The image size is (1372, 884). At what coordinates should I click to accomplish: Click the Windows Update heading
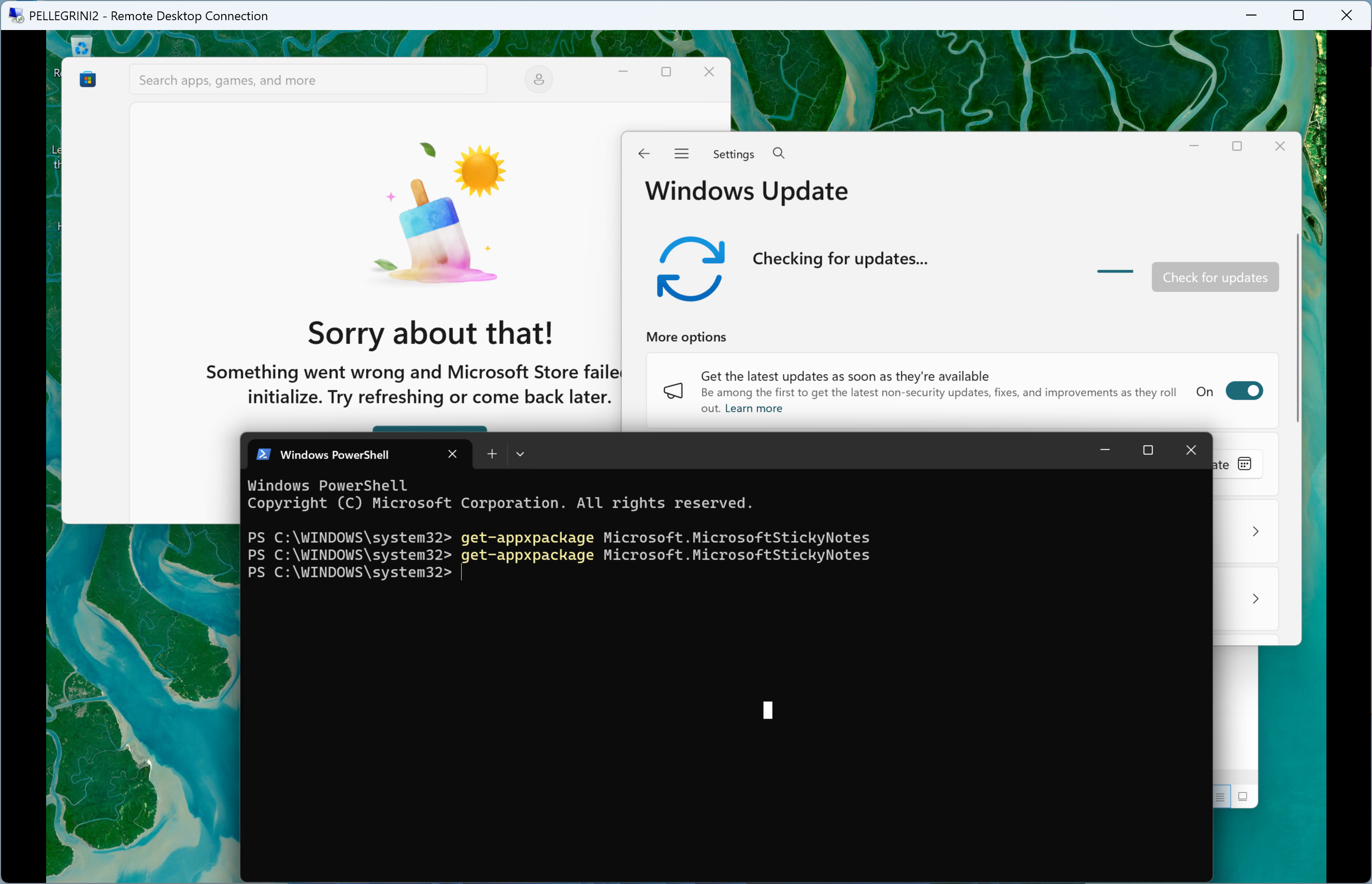(x=746, y=191)
